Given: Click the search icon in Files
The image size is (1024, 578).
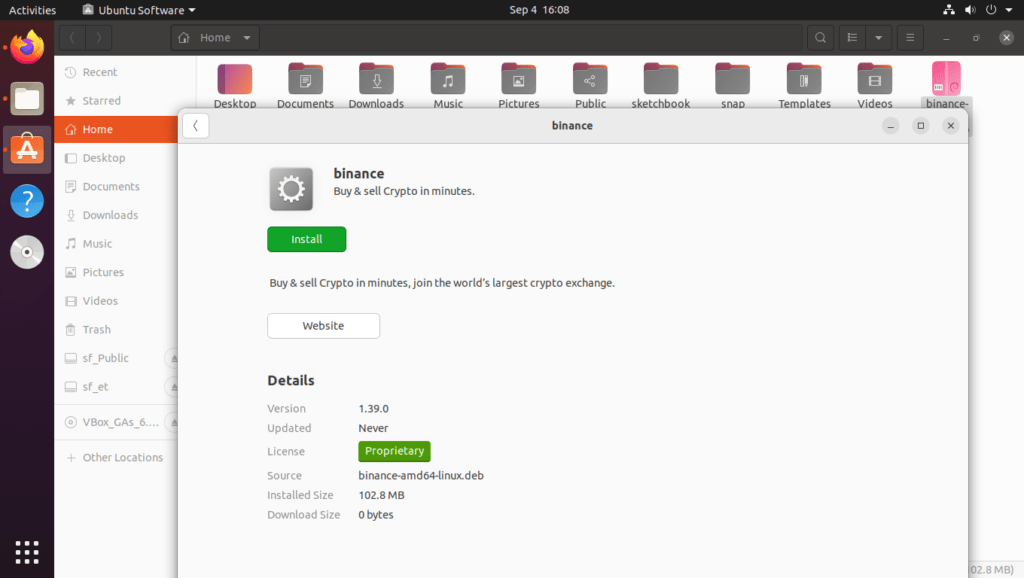Looking at the screenshot, I should coord(820,38).
